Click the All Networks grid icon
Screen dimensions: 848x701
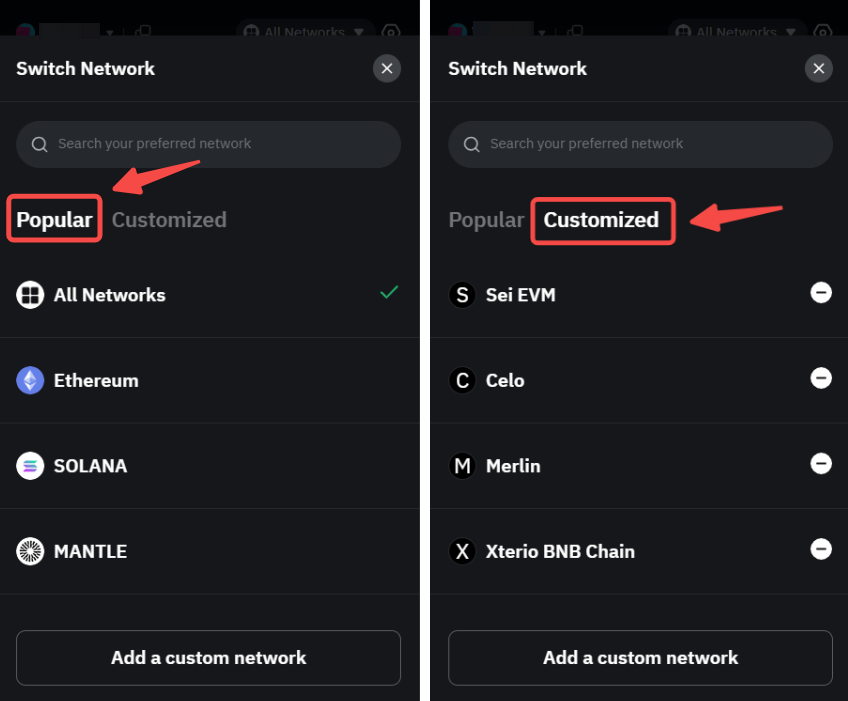click(x=30, y=295)
